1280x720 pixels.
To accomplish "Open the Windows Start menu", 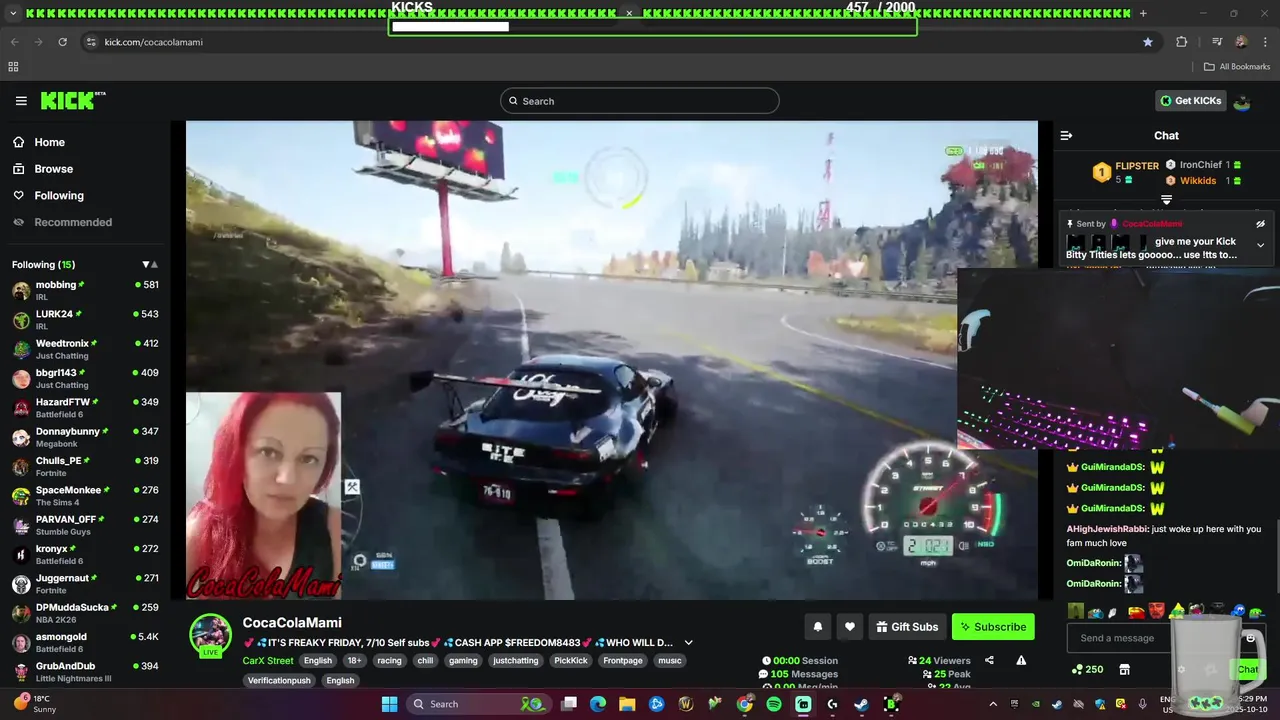I will pos(390,704).
